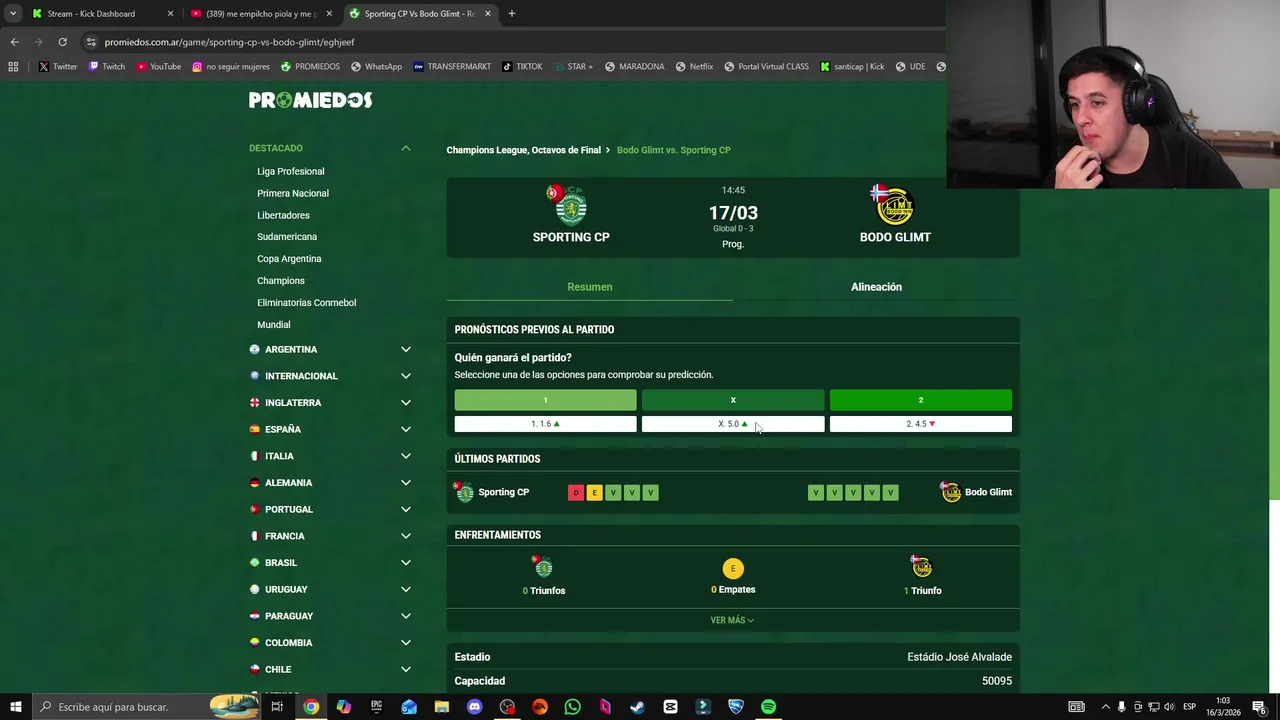Image resolution: width=1280 pixels, height=720 pixels.
Task: Open Epic Games launcher from taskbar
Action: tap(376, 707)
